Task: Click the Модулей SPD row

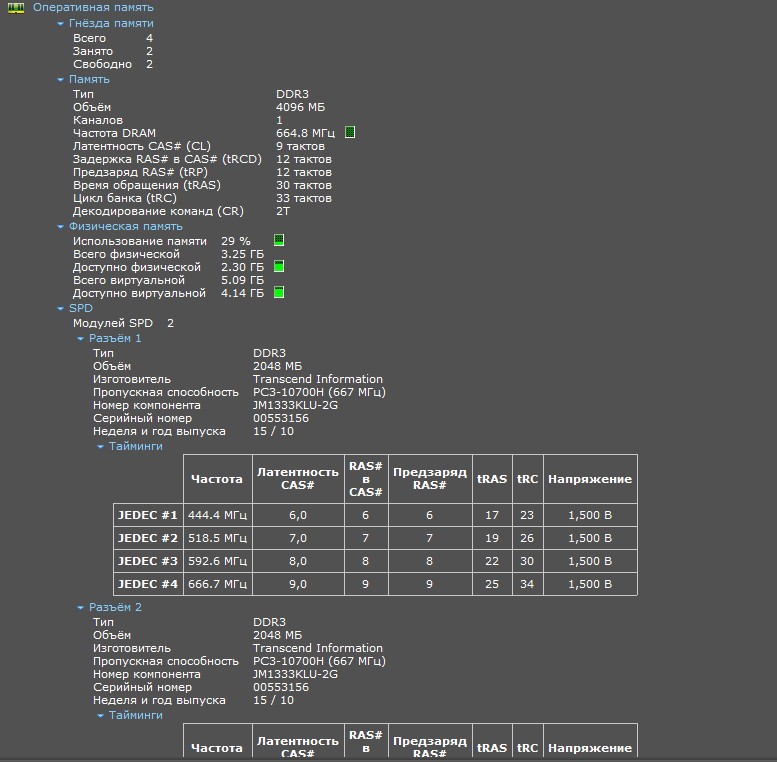Action: point(123,323)
